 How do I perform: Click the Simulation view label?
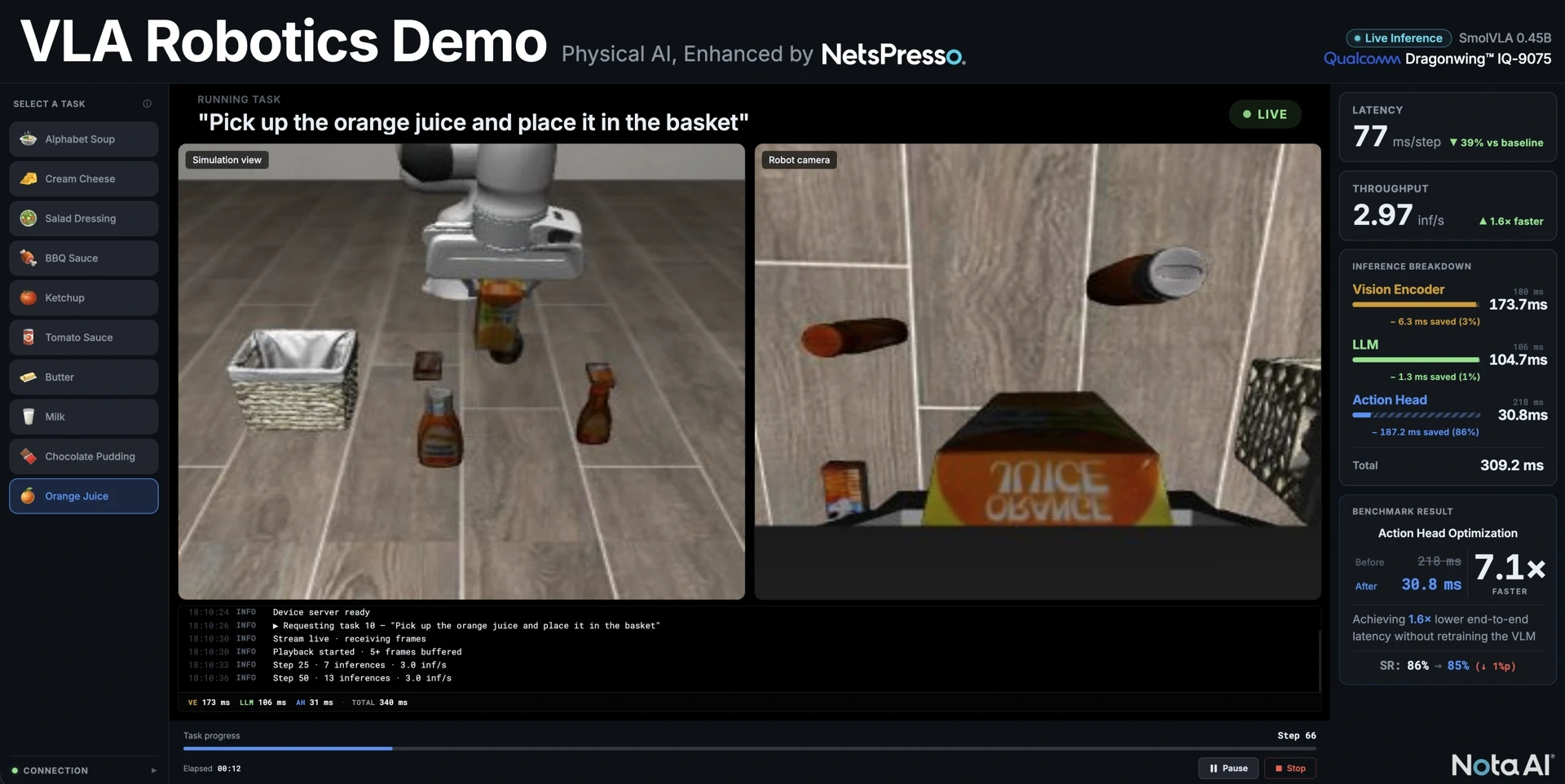(227, 160)
